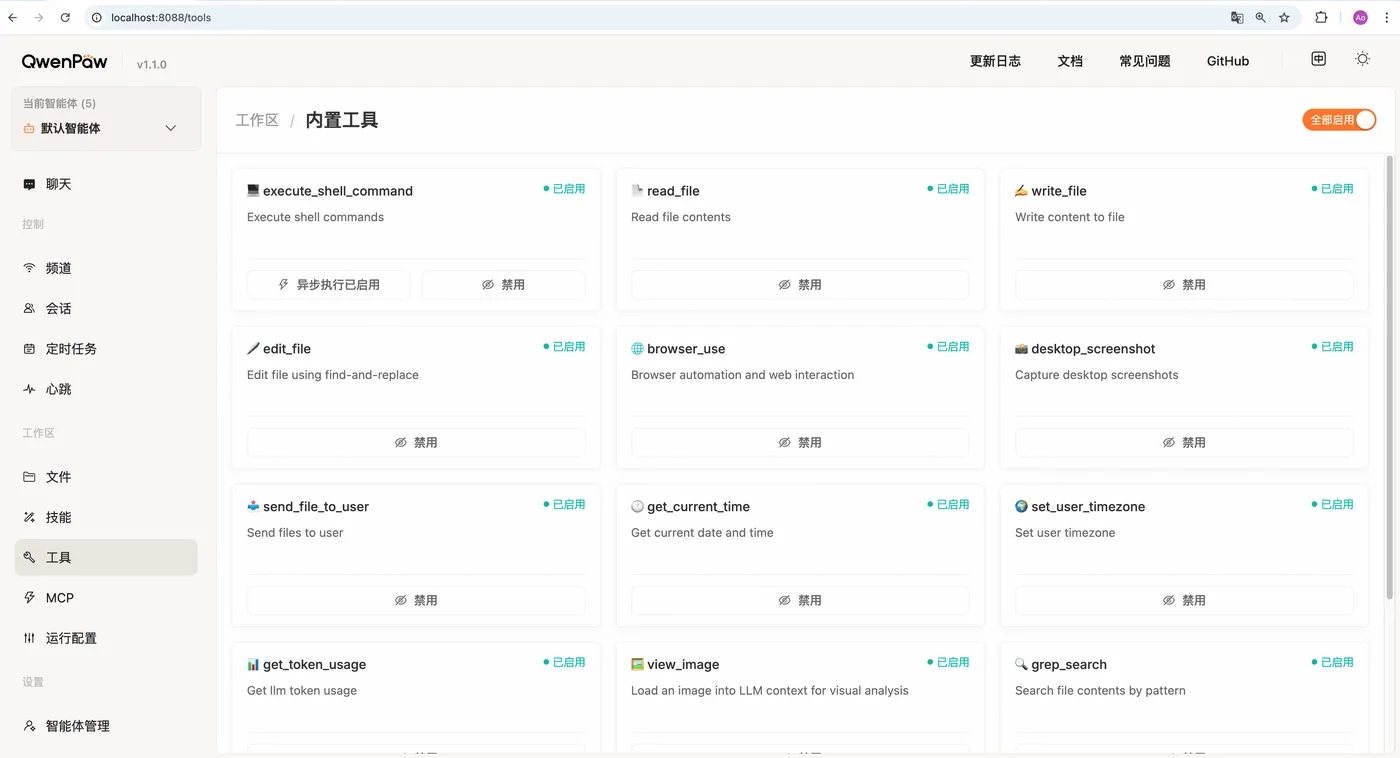Switch language with the 中 icon
Image resolution: width=1400 pixels, height=758 pixels.
coord(1319,59)
